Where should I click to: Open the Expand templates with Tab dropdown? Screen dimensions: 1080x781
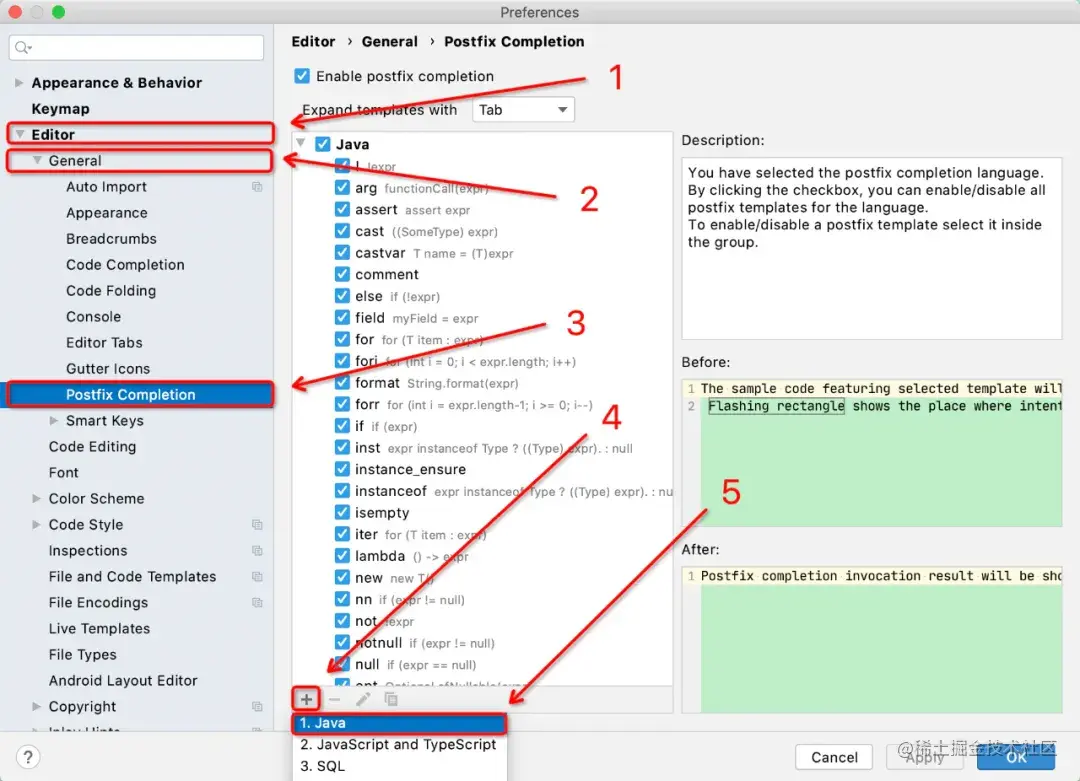(x=523, y=110)
